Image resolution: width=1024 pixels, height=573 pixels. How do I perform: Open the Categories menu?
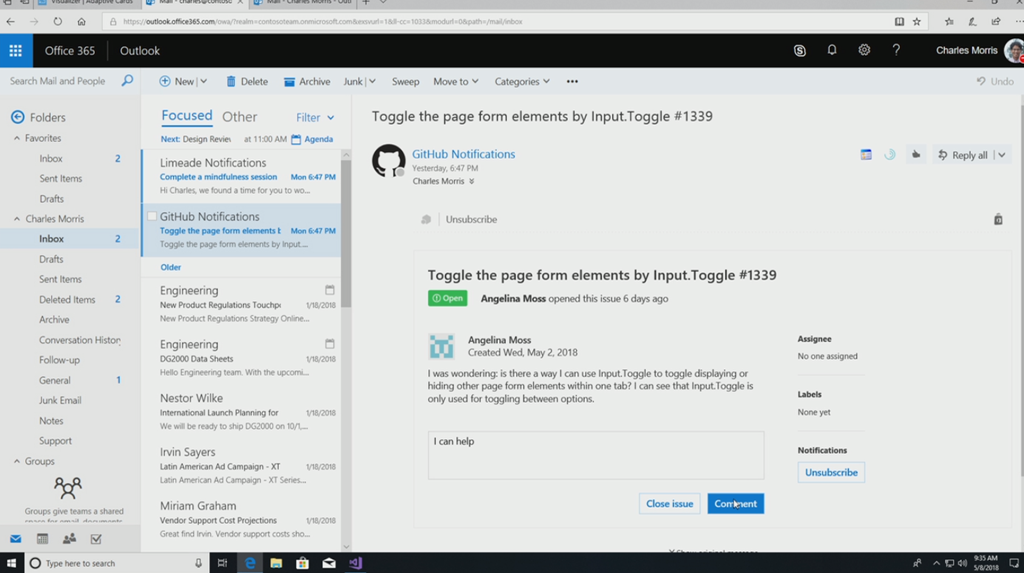pos(522,82)
